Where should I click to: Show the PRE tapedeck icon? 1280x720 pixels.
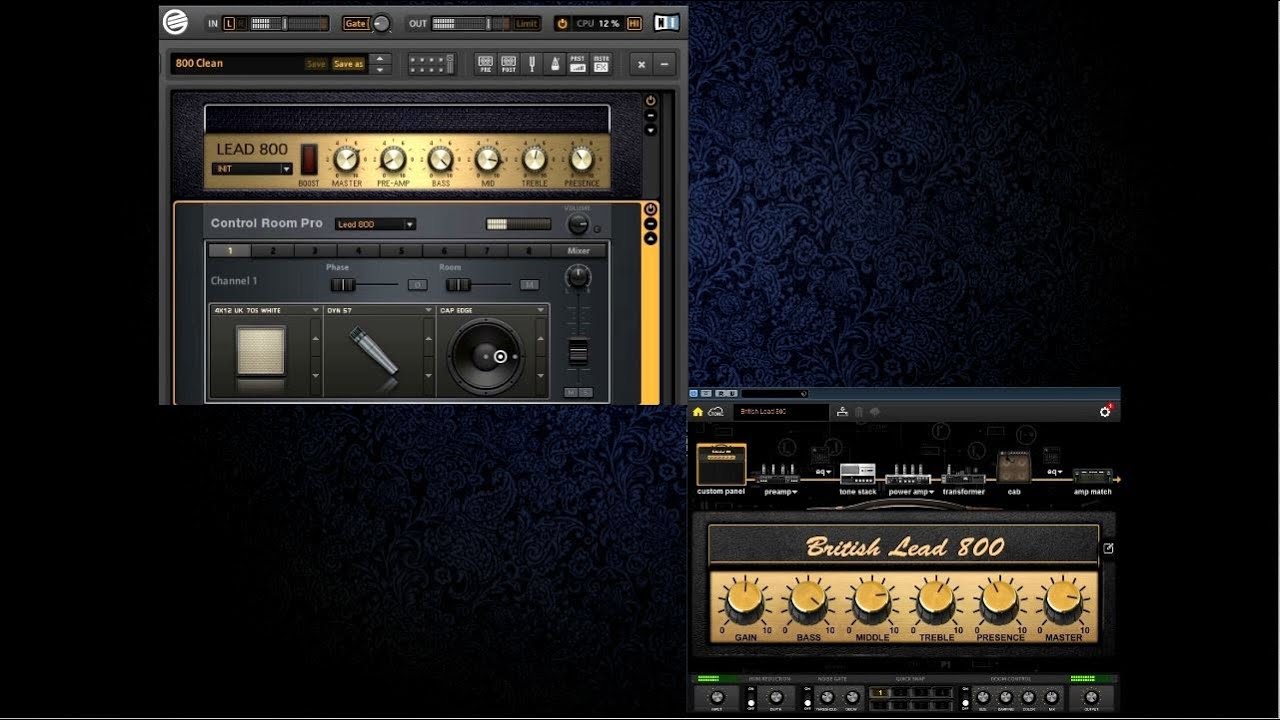485,64
